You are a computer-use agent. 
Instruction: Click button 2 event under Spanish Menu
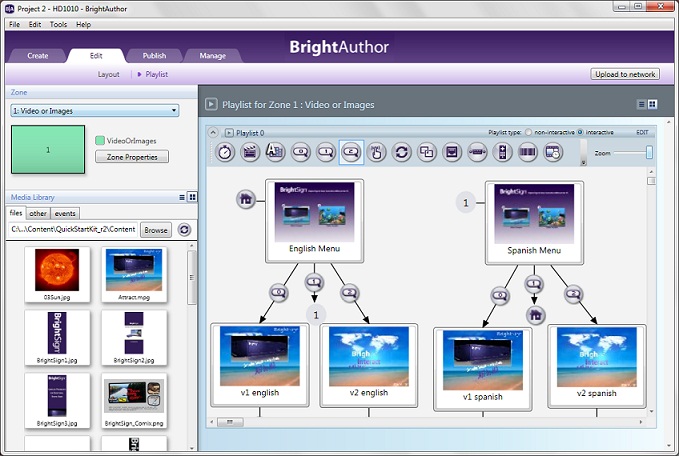pyautogui.click(x=573, y=294)
